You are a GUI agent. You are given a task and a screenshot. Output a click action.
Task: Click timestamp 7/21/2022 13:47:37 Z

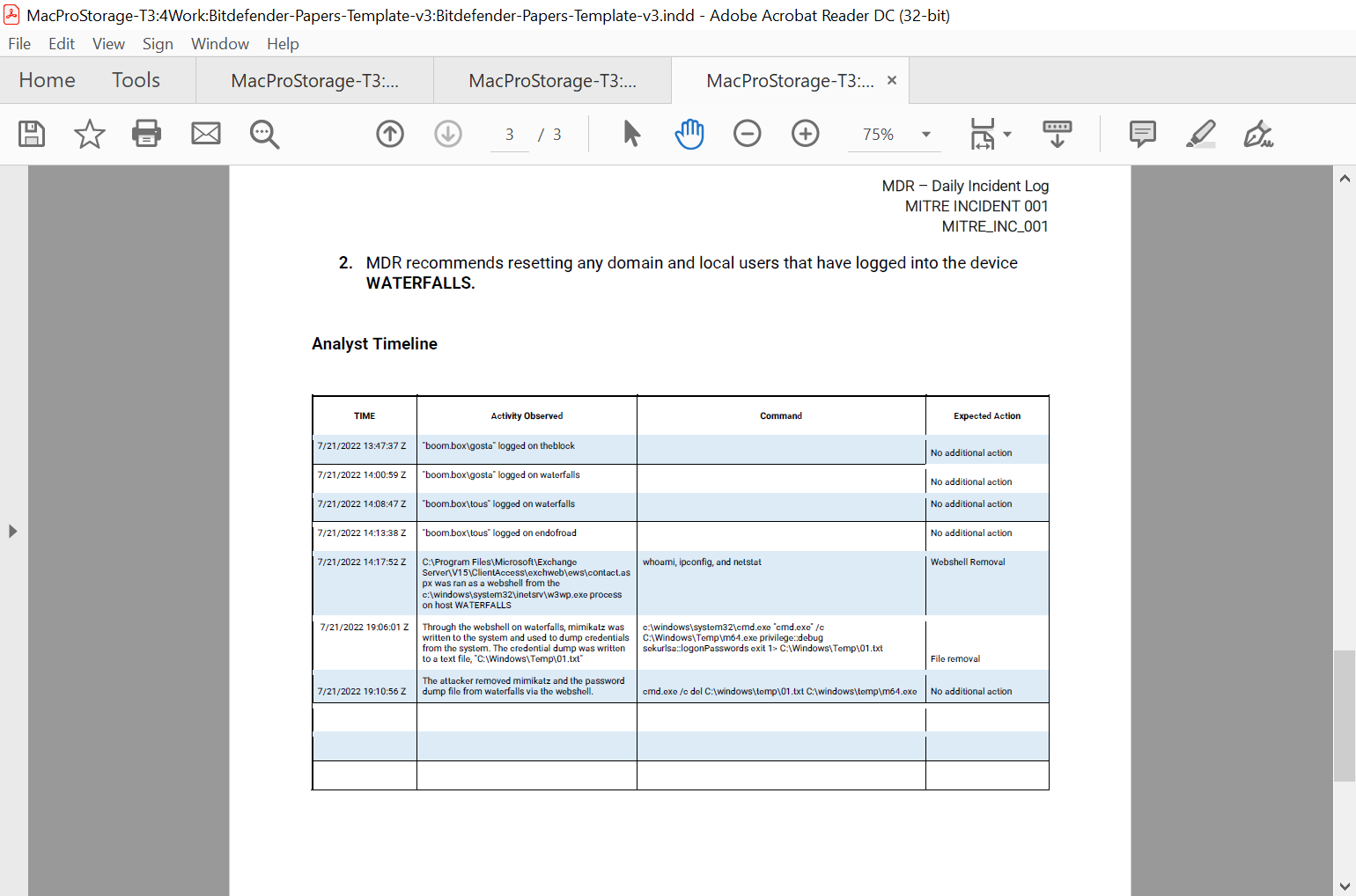[x=362, y=446]
